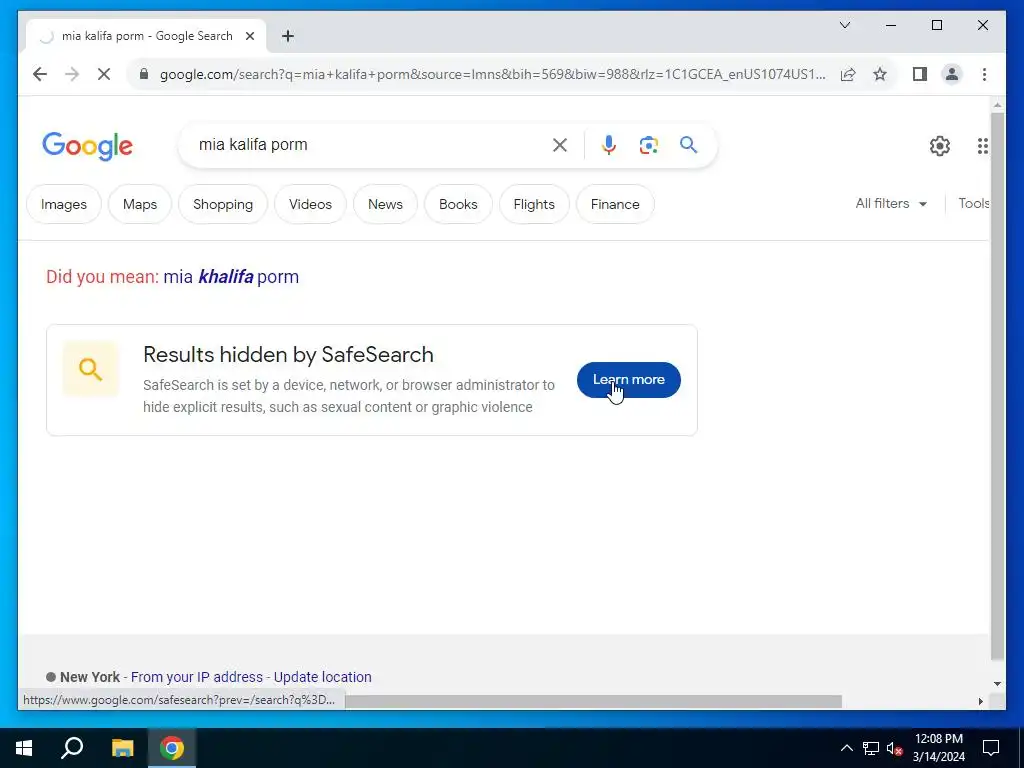Click the Chrome taskbar icon
Image resolution: width=1024 pixels, height=768 pixels.
pos(172,748)
